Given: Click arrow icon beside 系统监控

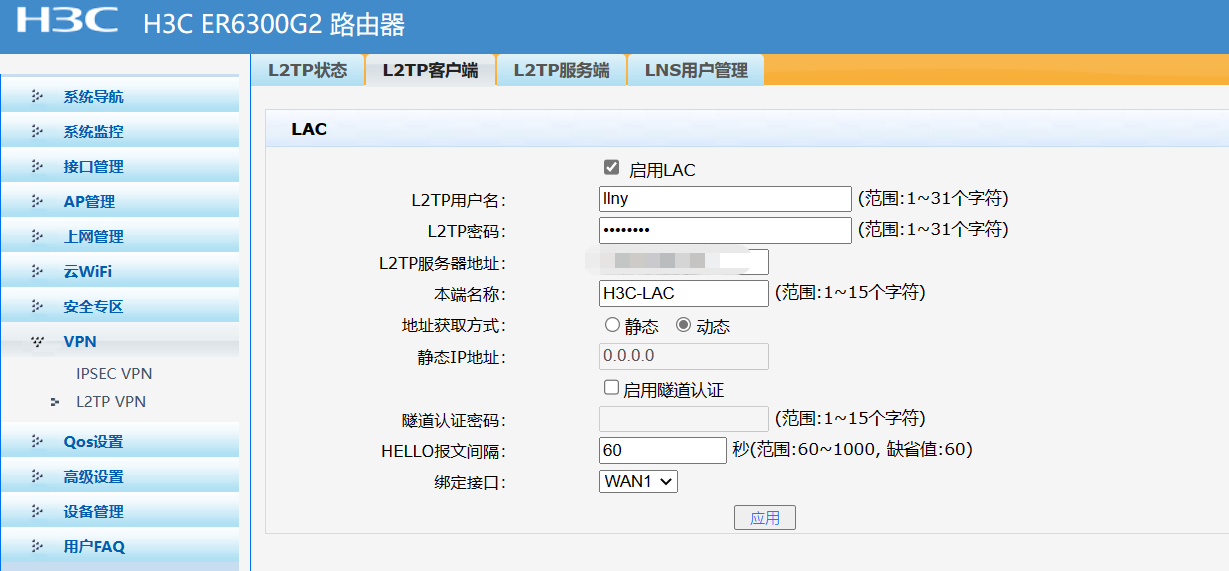Looking at the screenshot, I should tap(38, 132).
